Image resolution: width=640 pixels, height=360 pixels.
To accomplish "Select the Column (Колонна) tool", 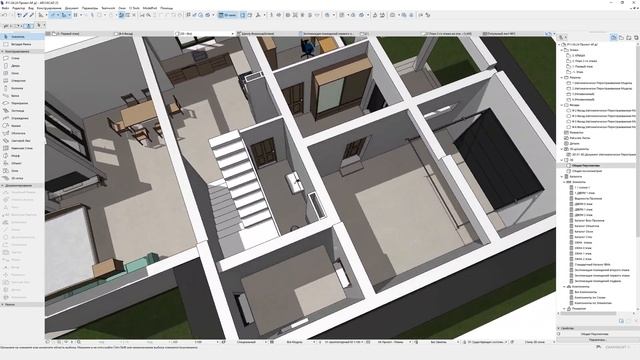I will tap(22, 88).
